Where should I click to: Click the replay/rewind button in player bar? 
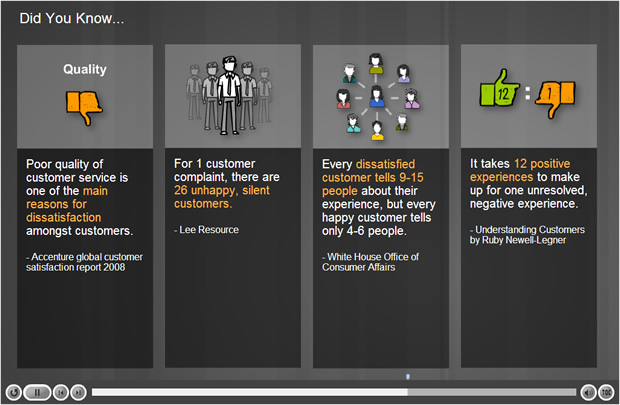(x=13, y=392)
